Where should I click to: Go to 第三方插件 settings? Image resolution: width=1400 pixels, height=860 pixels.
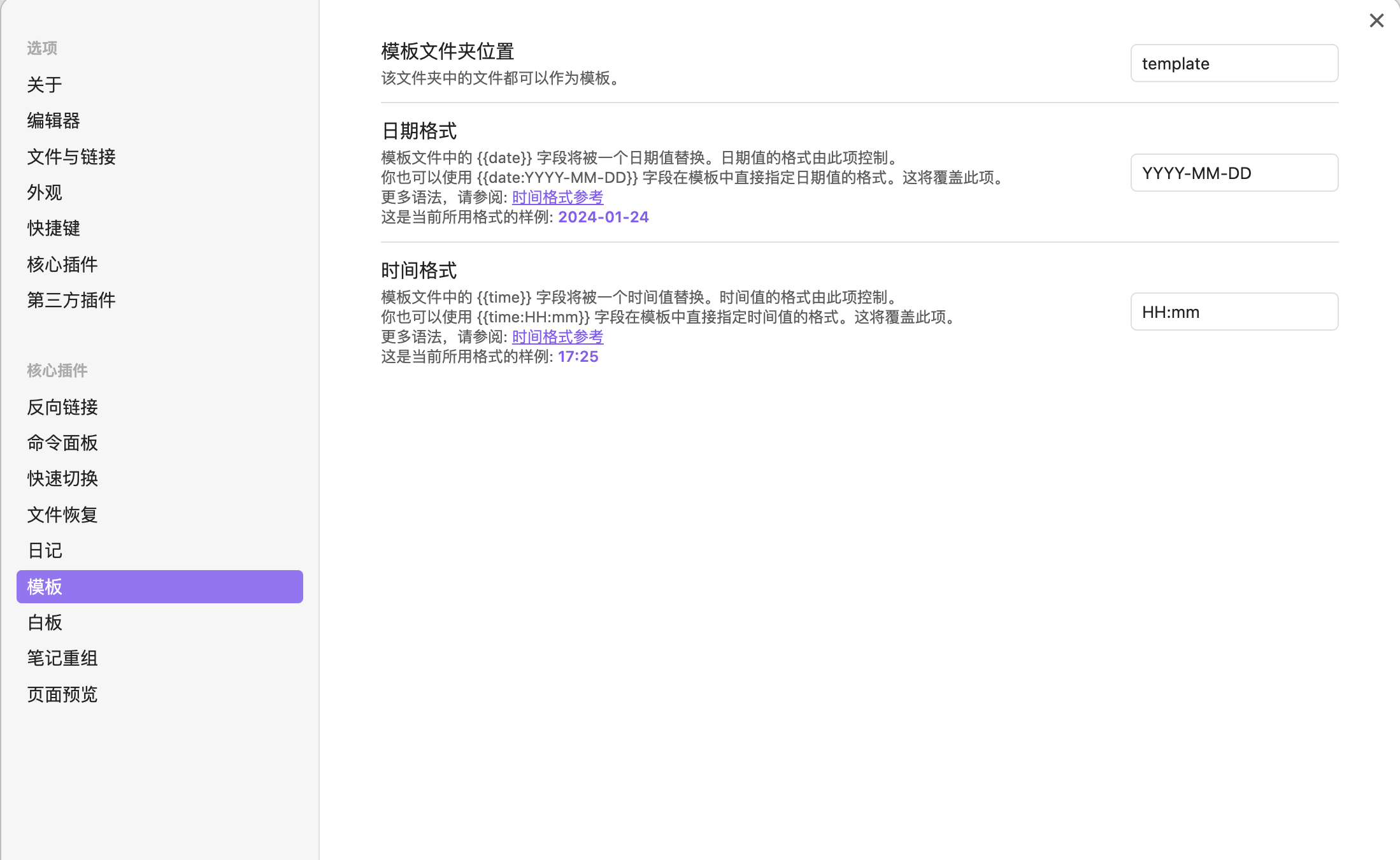[x=71, y=300]
